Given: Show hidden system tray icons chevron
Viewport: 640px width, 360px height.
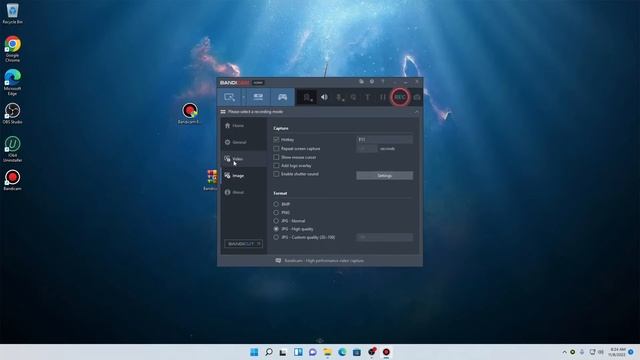Looking at the screenshot, I should pos(564,352).
